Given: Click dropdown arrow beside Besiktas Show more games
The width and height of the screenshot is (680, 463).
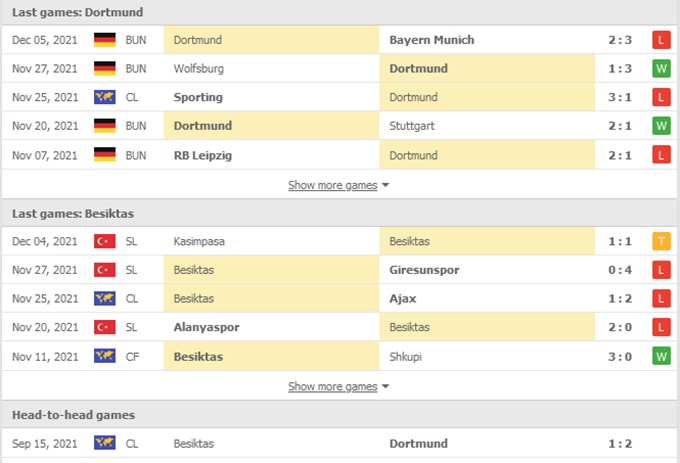Looking at the screenshot, I should pos(386,386).
